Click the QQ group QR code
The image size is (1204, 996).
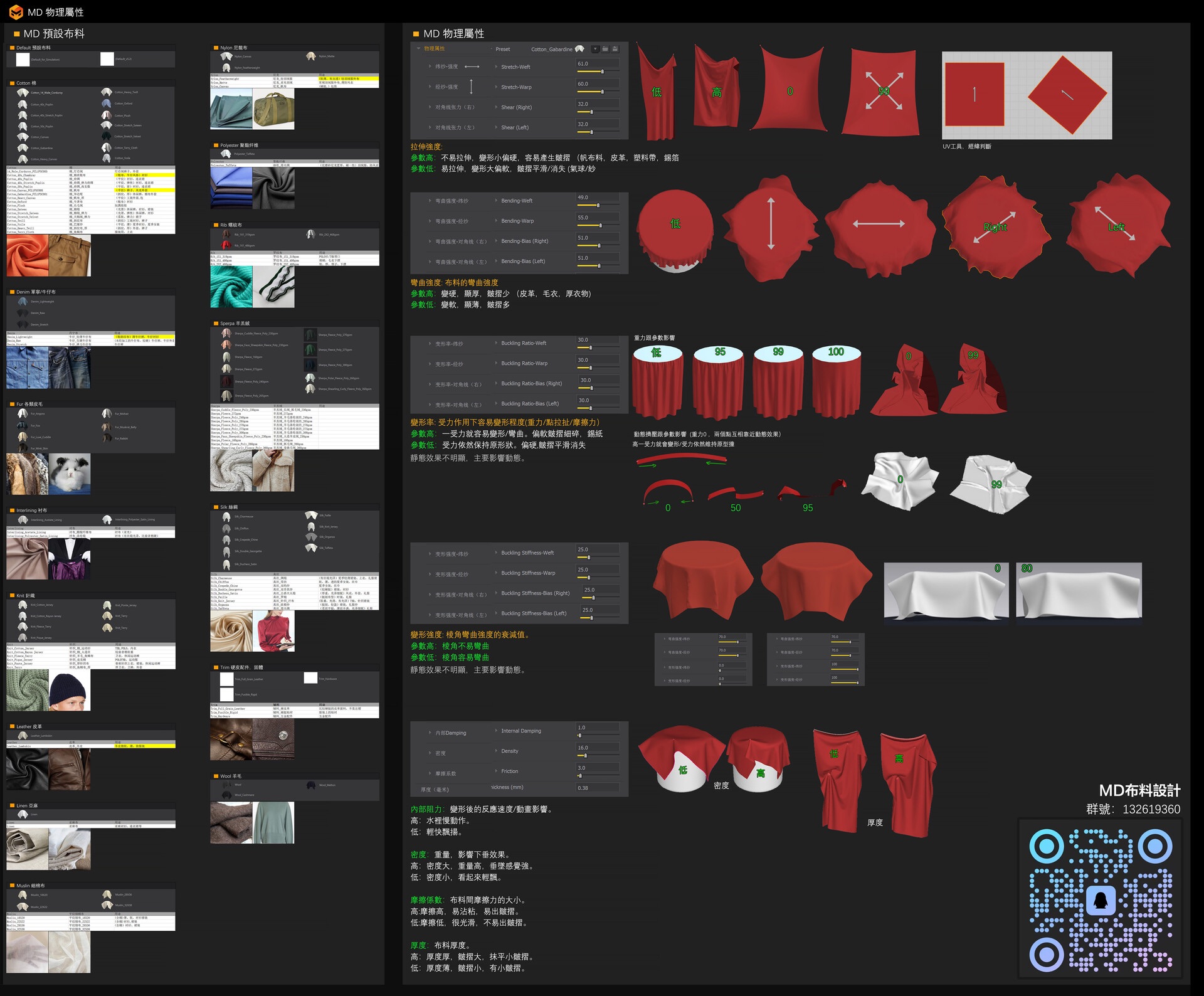point(1100,899)
